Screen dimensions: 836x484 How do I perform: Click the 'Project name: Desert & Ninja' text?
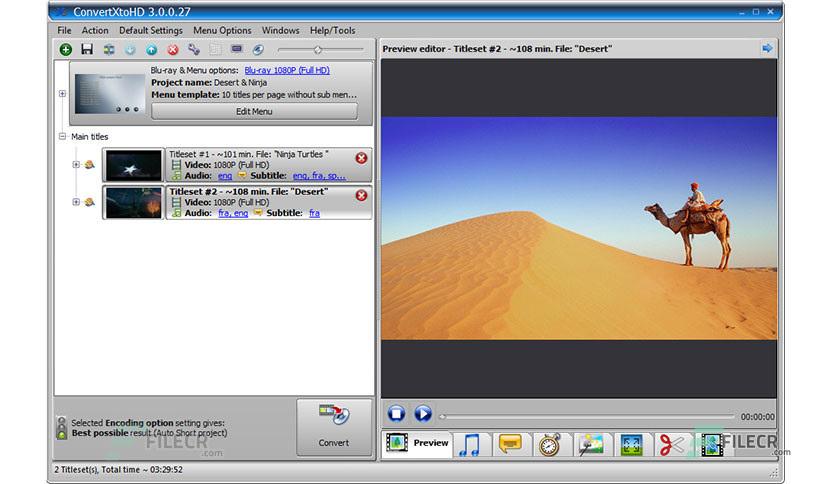[x=209, y=83]
